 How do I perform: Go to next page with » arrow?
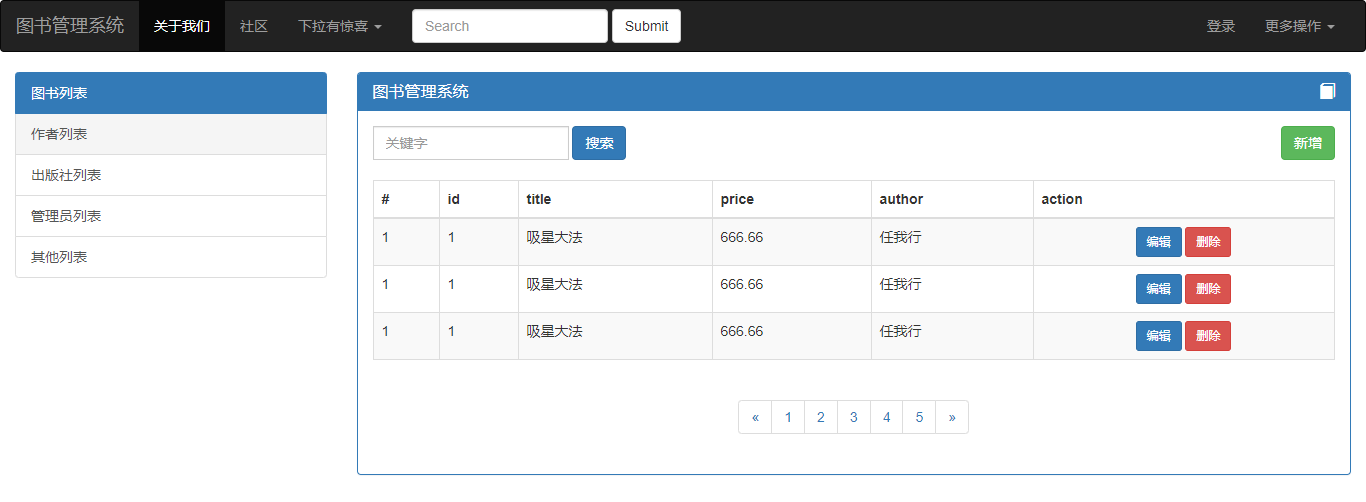[952, 417]
